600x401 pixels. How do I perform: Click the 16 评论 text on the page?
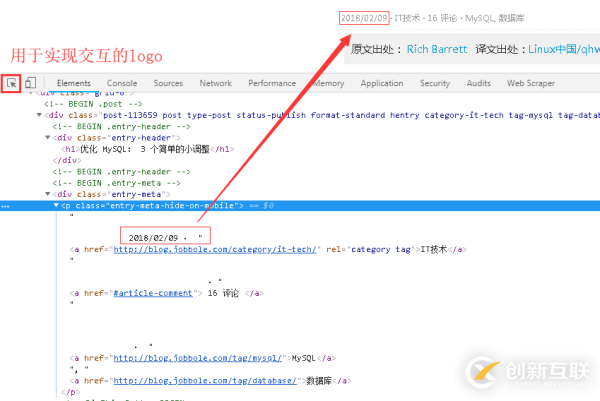(x=442, y=18)
